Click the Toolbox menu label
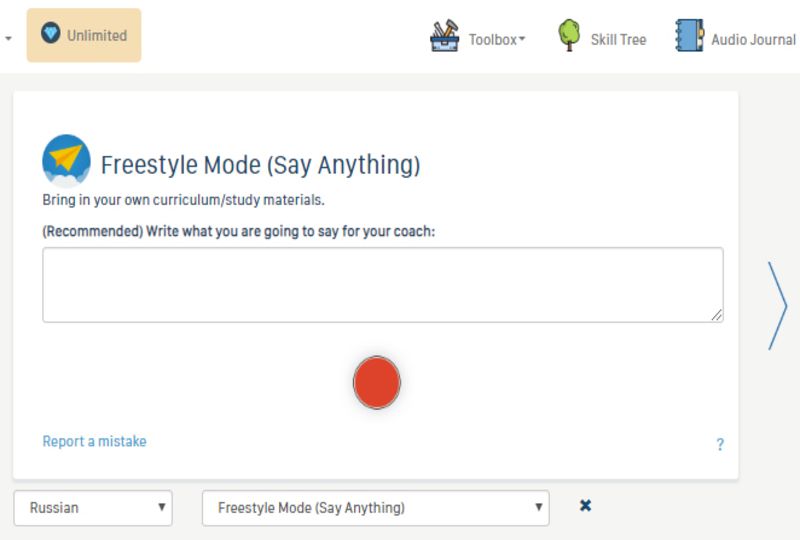The height and width of the screenshot is (540, 800). 492,40
